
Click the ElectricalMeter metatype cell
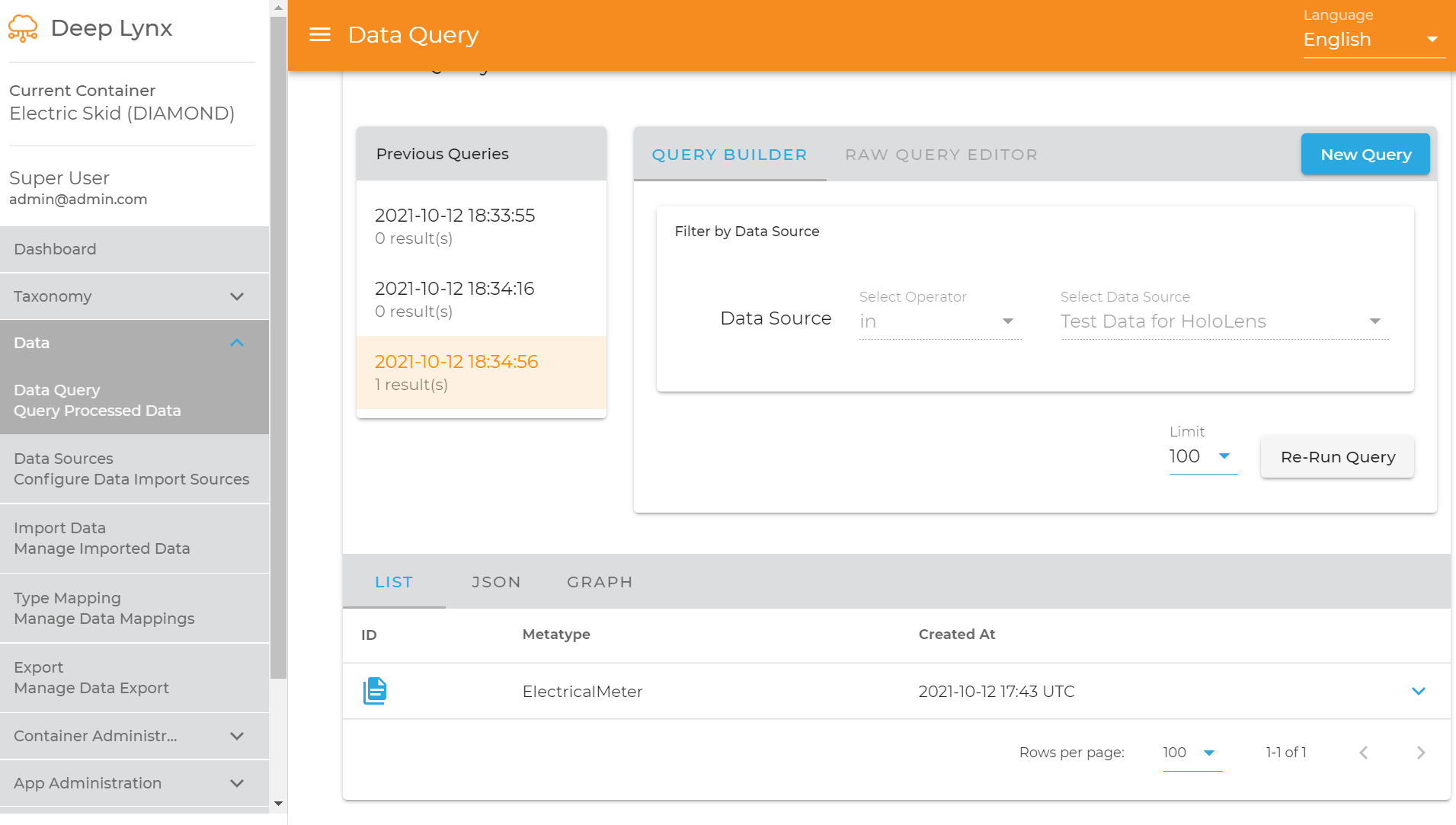583,692
